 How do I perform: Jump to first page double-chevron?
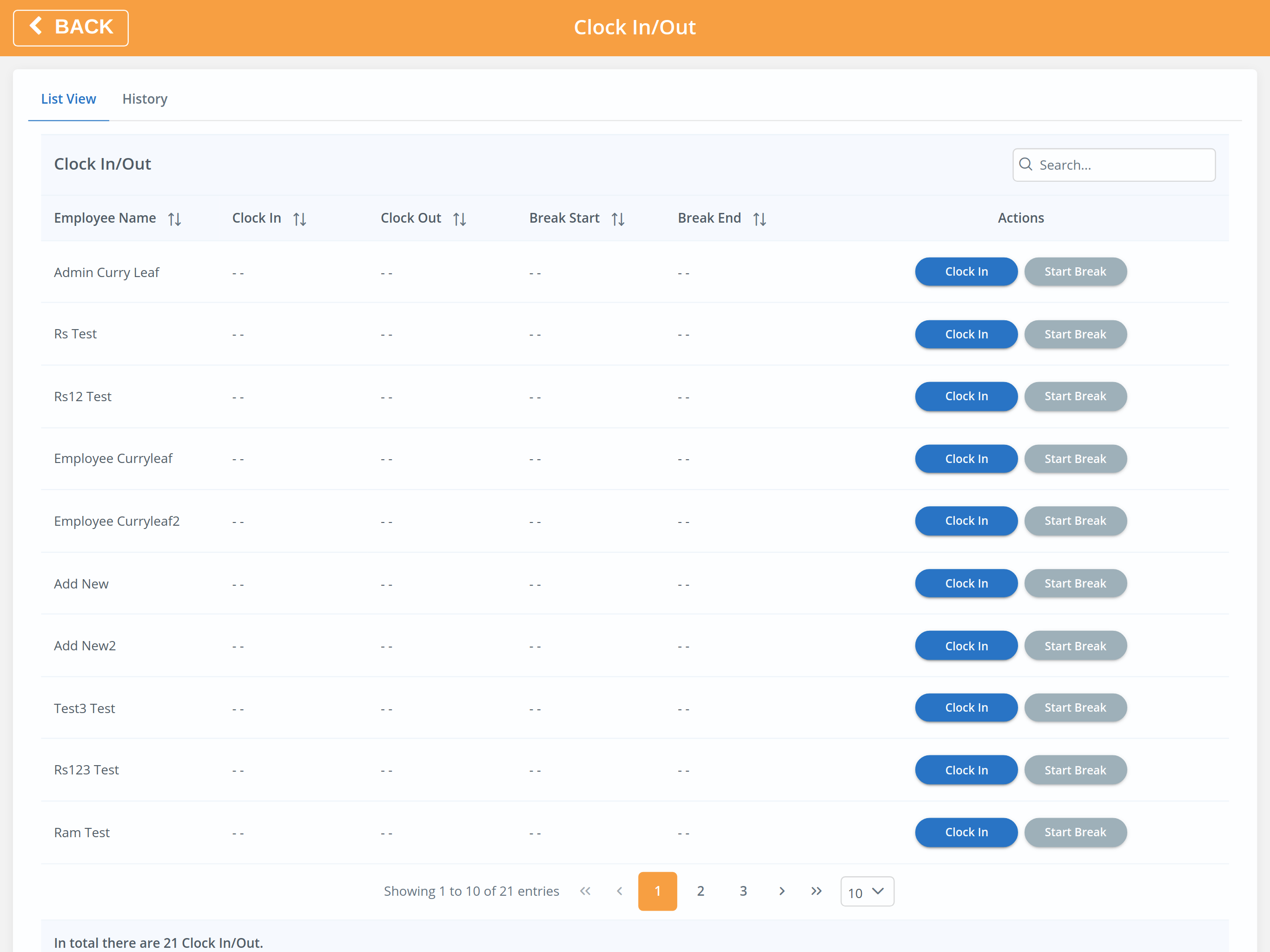pyautogui.click(x=585, y=891)
